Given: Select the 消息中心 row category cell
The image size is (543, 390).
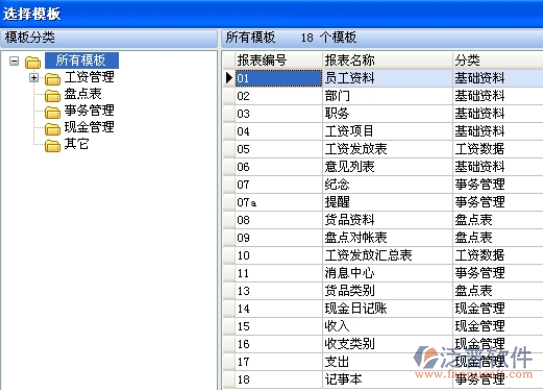Looking at the screenshot, I should (x=498, y=273).
